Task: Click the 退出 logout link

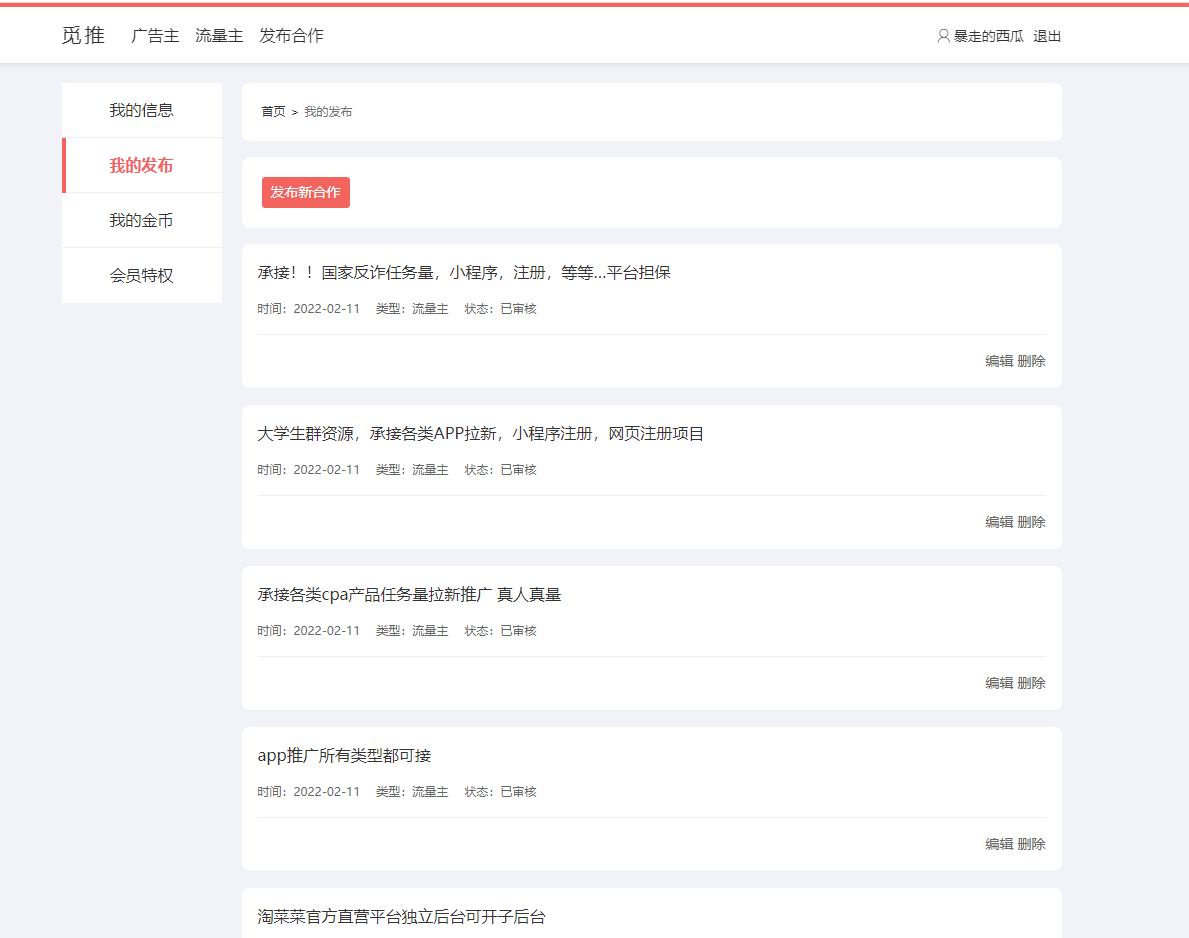Action: [1047, 36]
